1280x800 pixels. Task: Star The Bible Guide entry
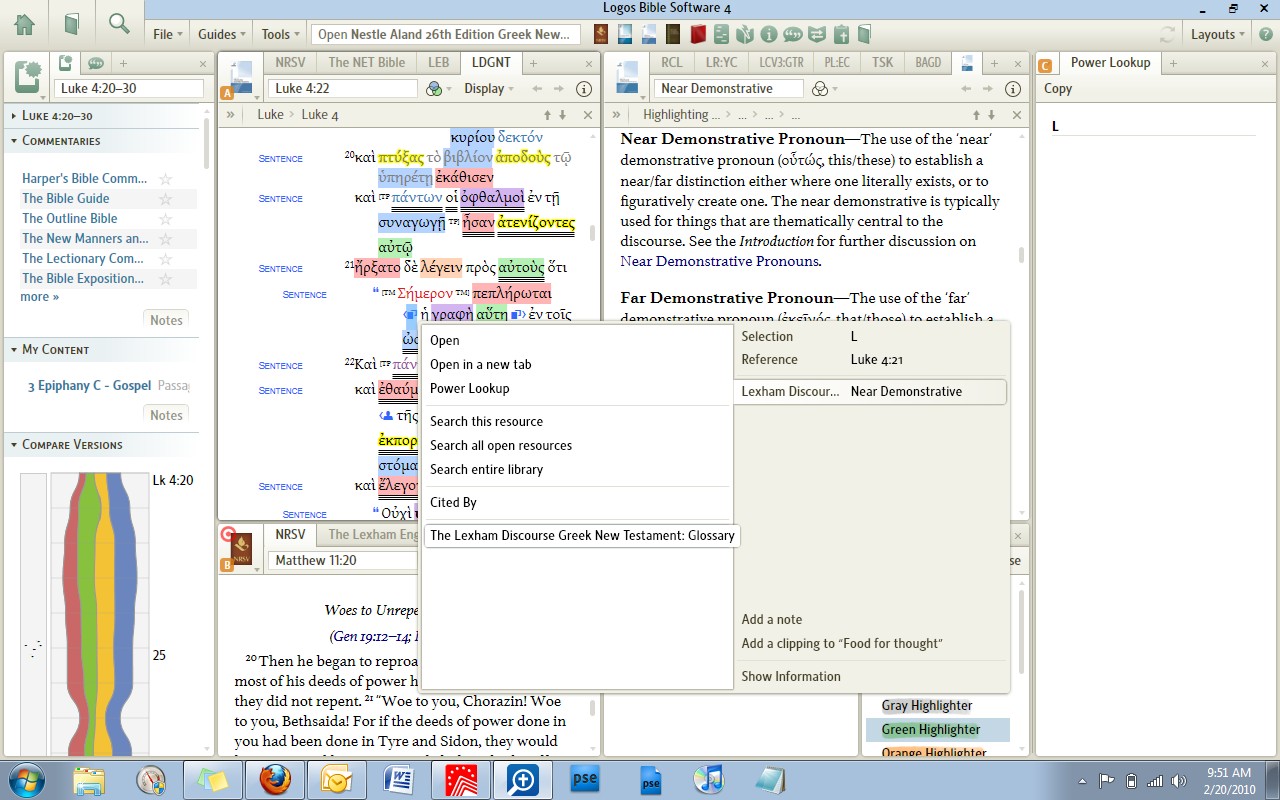coord(166,199)
